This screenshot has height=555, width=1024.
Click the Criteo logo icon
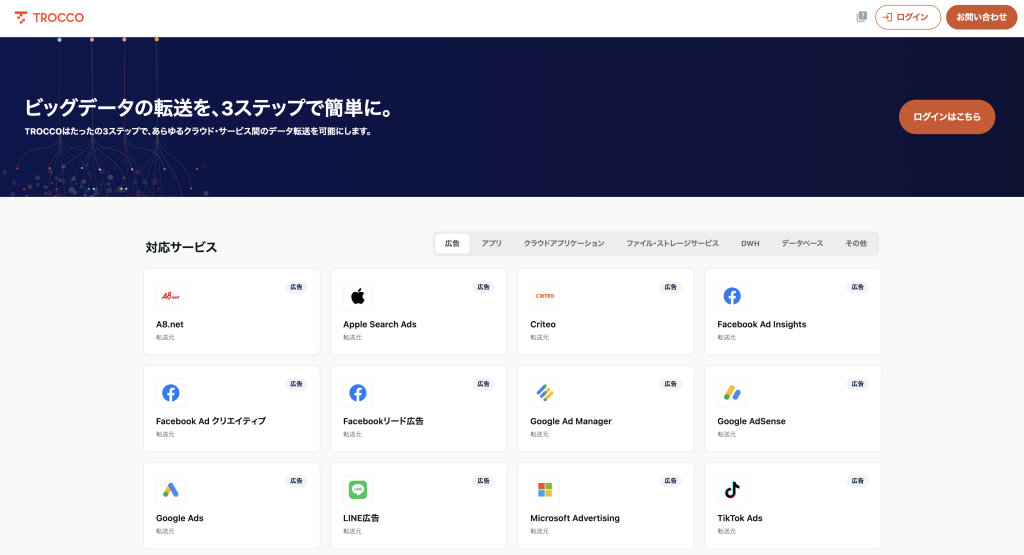545,296
